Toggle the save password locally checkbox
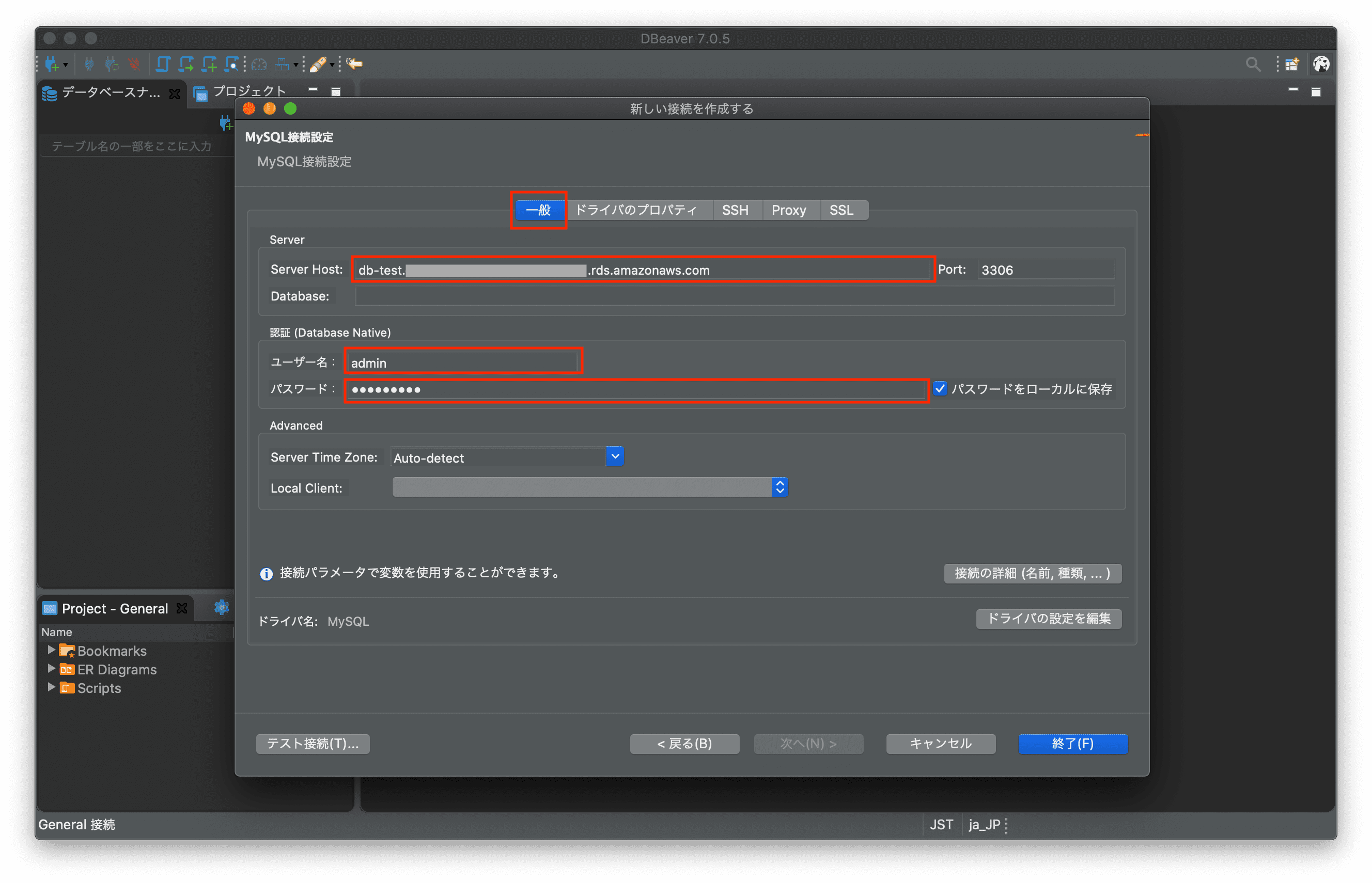This screenshot has height=883, width=1372. [940, 389]
